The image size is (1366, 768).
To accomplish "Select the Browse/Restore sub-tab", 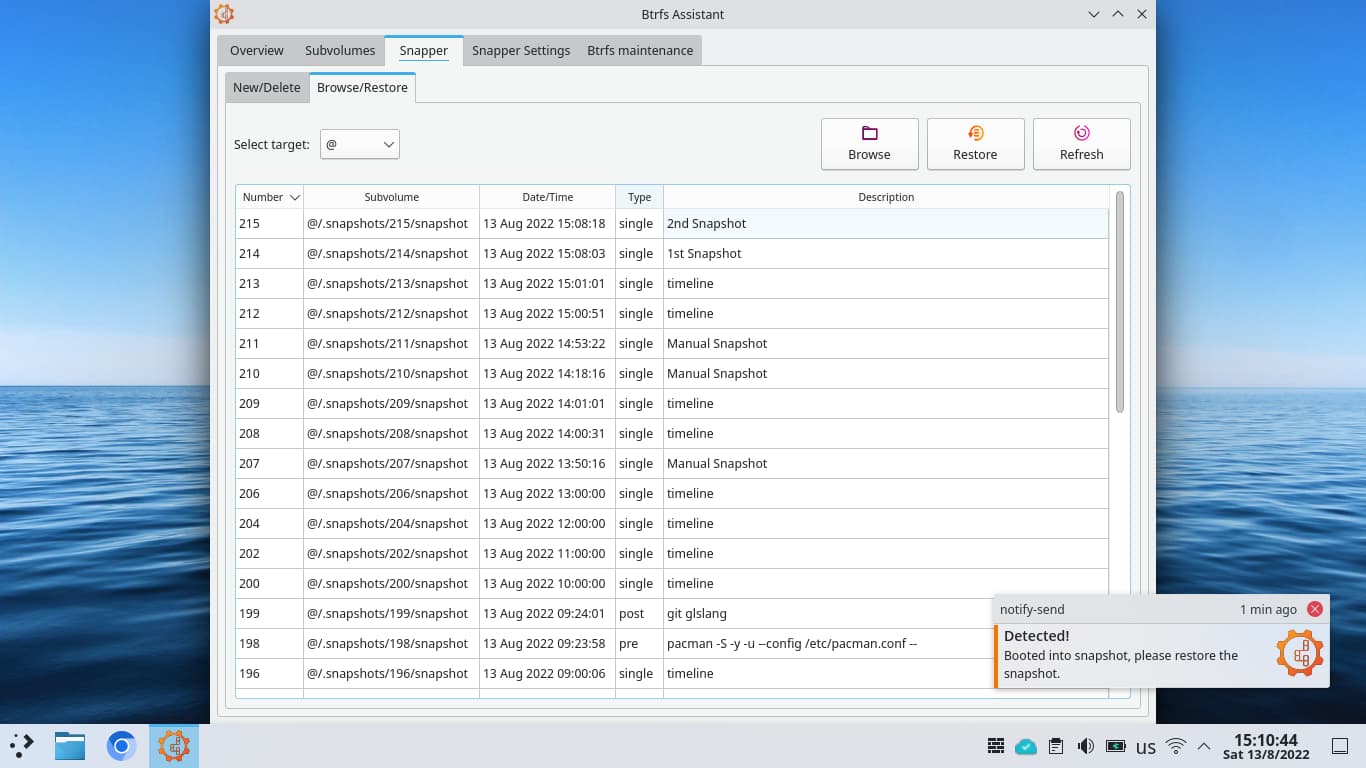I will tap(362, 87).
